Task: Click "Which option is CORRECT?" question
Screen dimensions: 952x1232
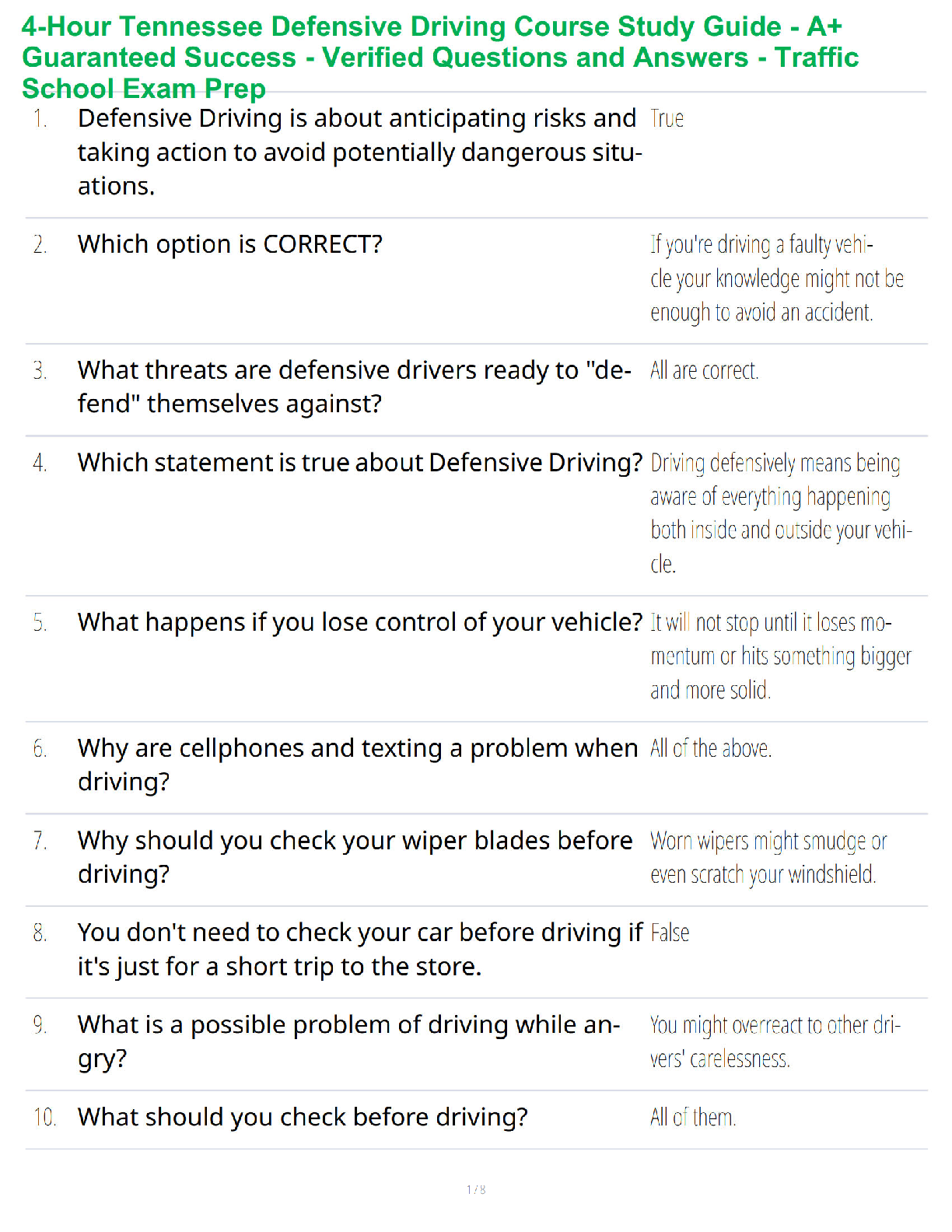Action: [x=230, y=244]
